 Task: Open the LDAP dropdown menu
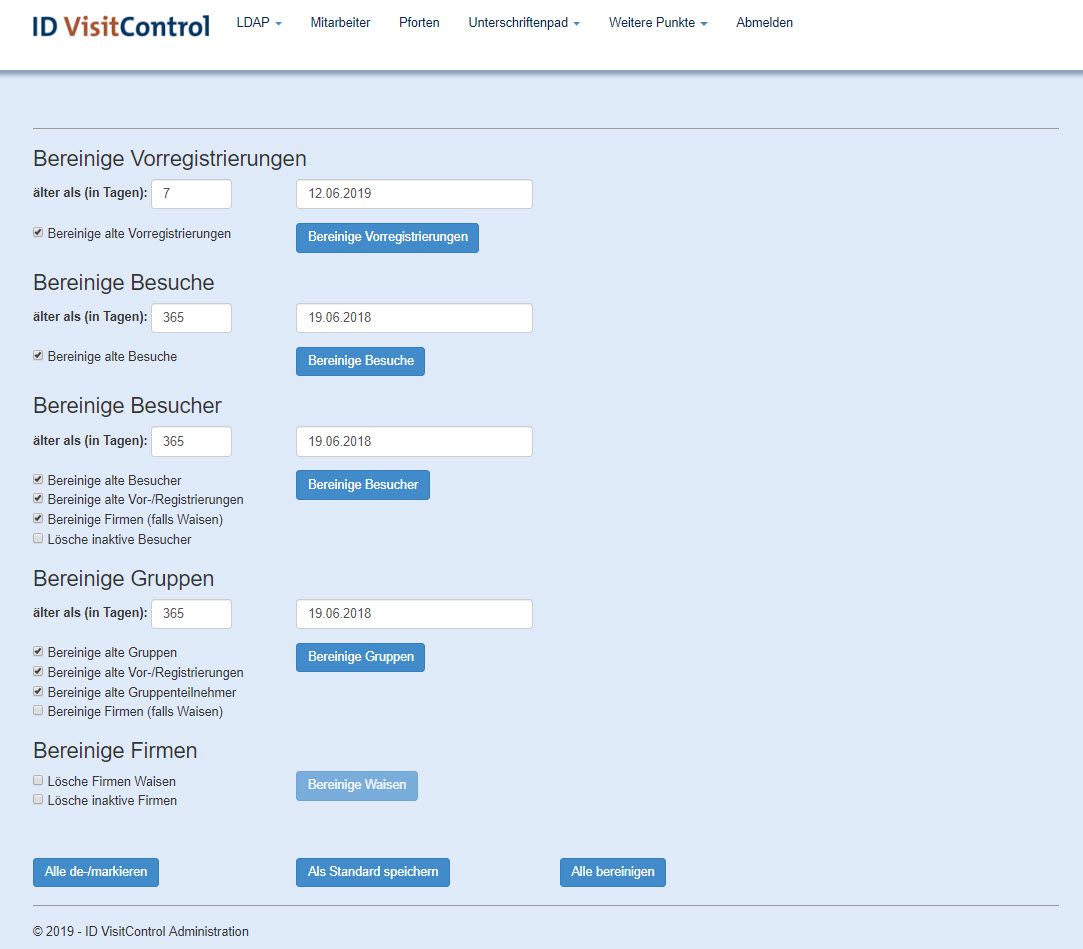click(259, 23)
